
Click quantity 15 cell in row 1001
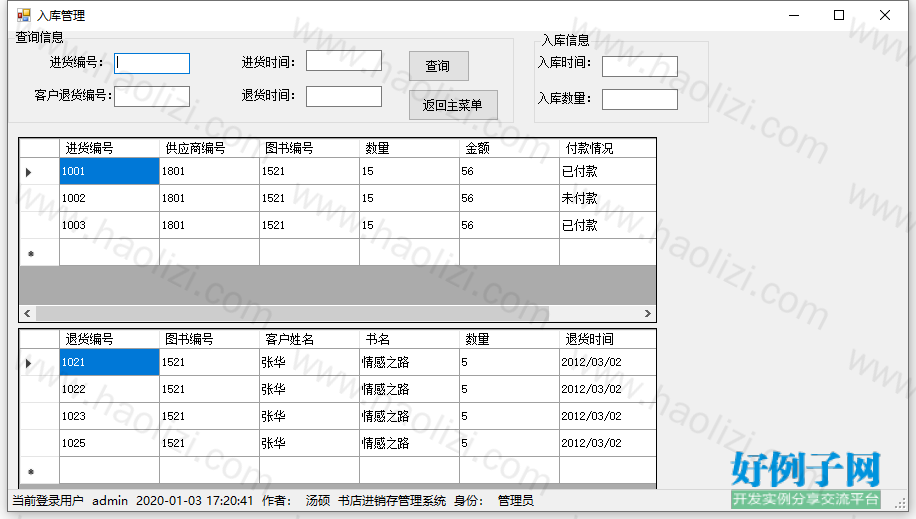(x=409, y=171)
